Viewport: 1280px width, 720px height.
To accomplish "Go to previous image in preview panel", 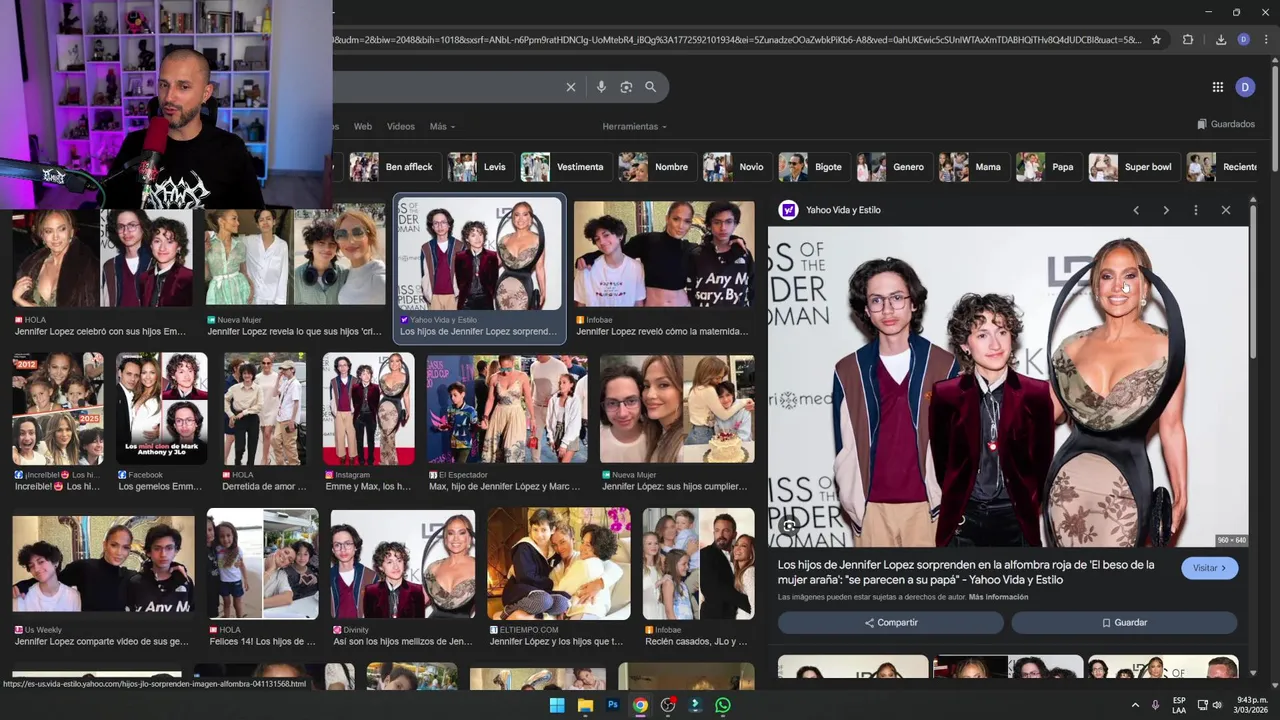I will tap(1136, 210).
